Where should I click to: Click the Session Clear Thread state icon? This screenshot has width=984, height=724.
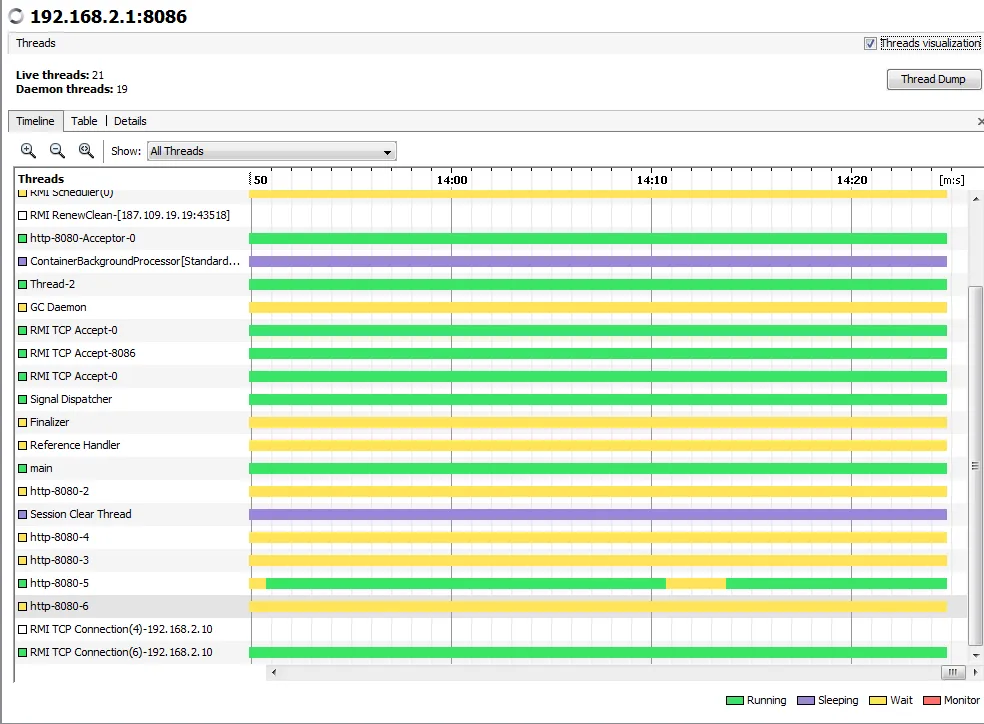click(x=23, y=514)
